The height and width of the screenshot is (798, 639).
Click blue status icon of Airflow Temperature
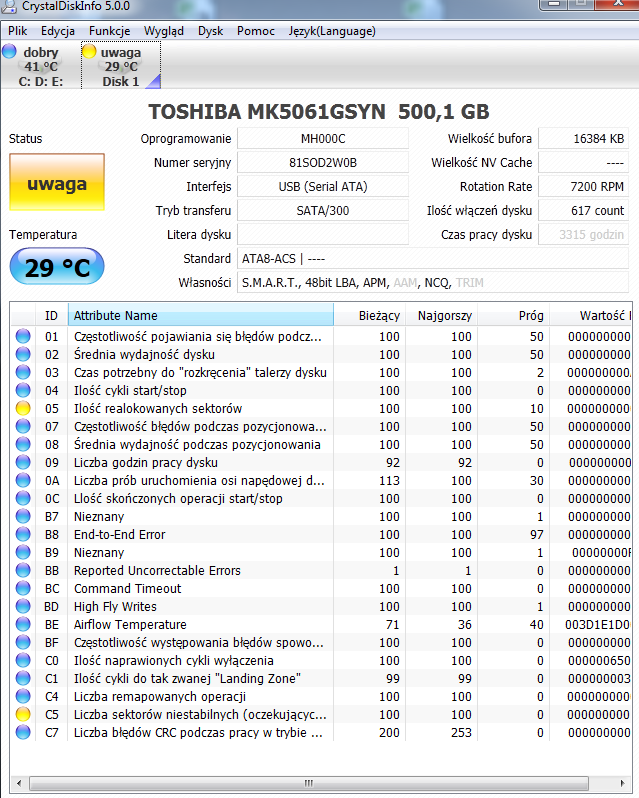[x=23, y=624]
